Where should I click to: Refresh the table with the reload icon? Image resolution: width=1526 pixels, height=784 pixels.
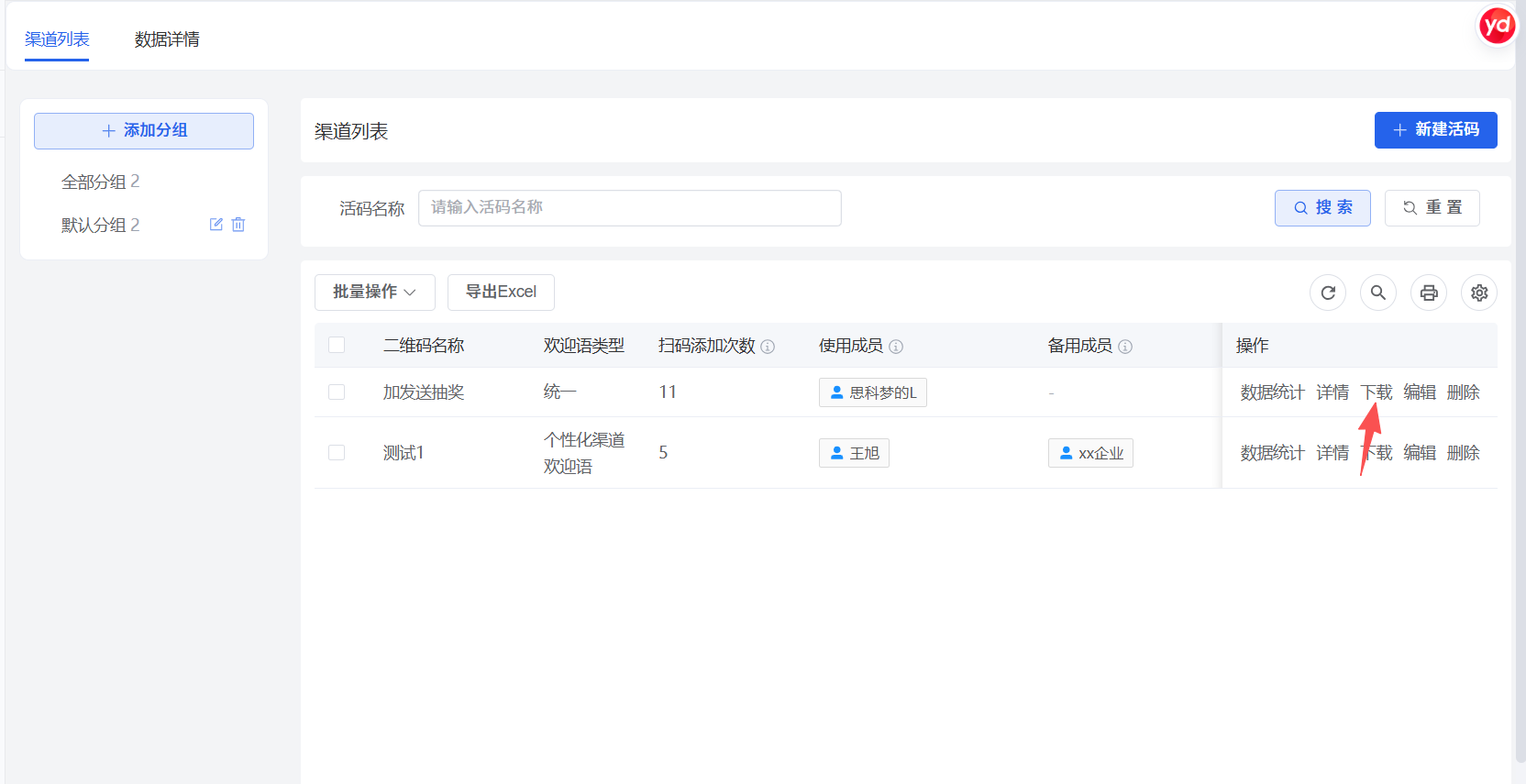tap(1328, 293)
